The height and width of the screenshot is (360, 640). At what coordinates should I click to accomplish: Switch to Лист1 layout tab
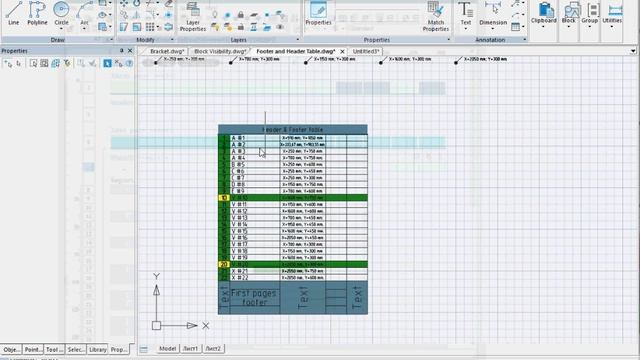click(190, 349)
